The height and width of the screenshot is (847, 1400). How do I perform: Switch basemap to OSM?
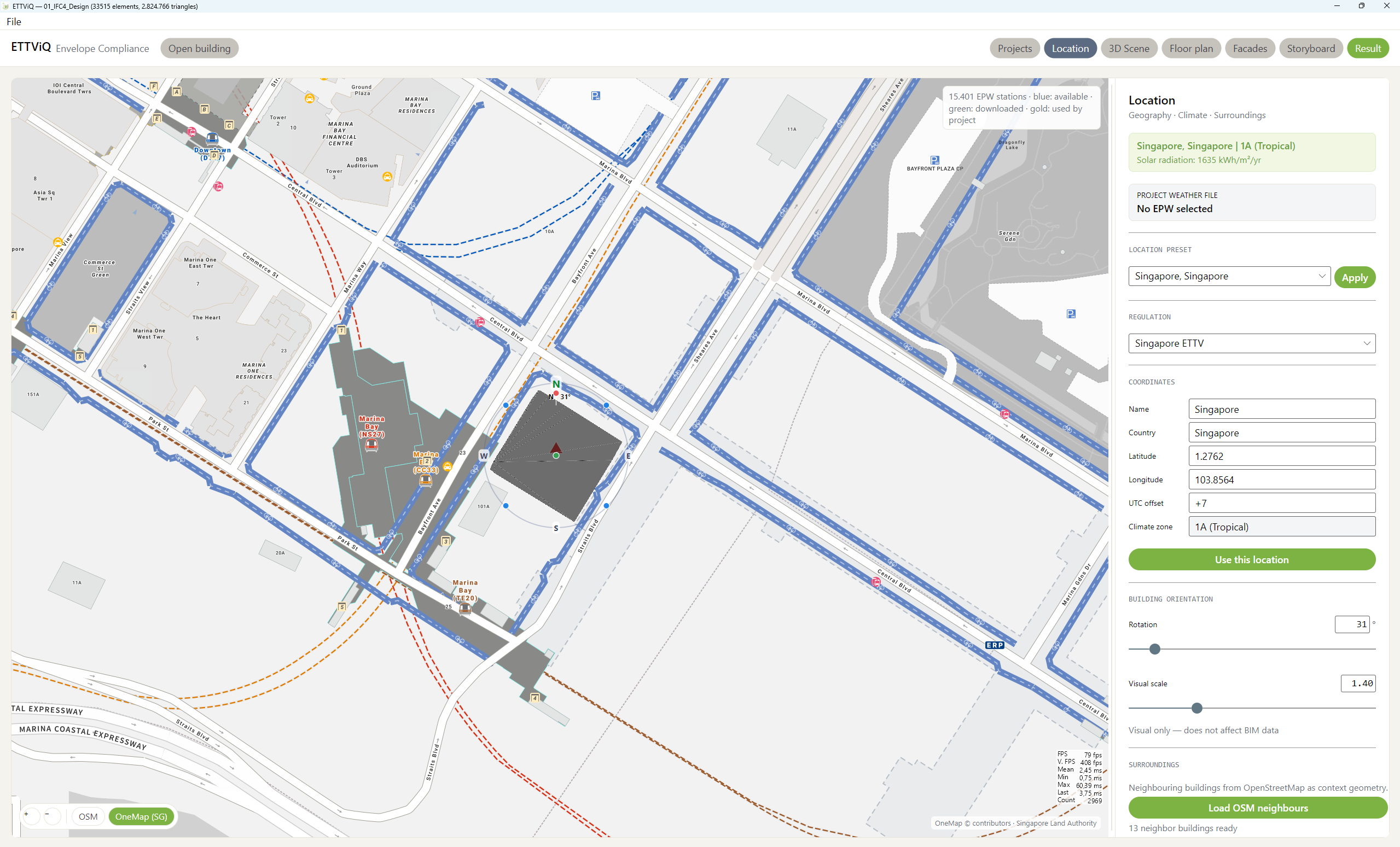(x=88, y=816)
